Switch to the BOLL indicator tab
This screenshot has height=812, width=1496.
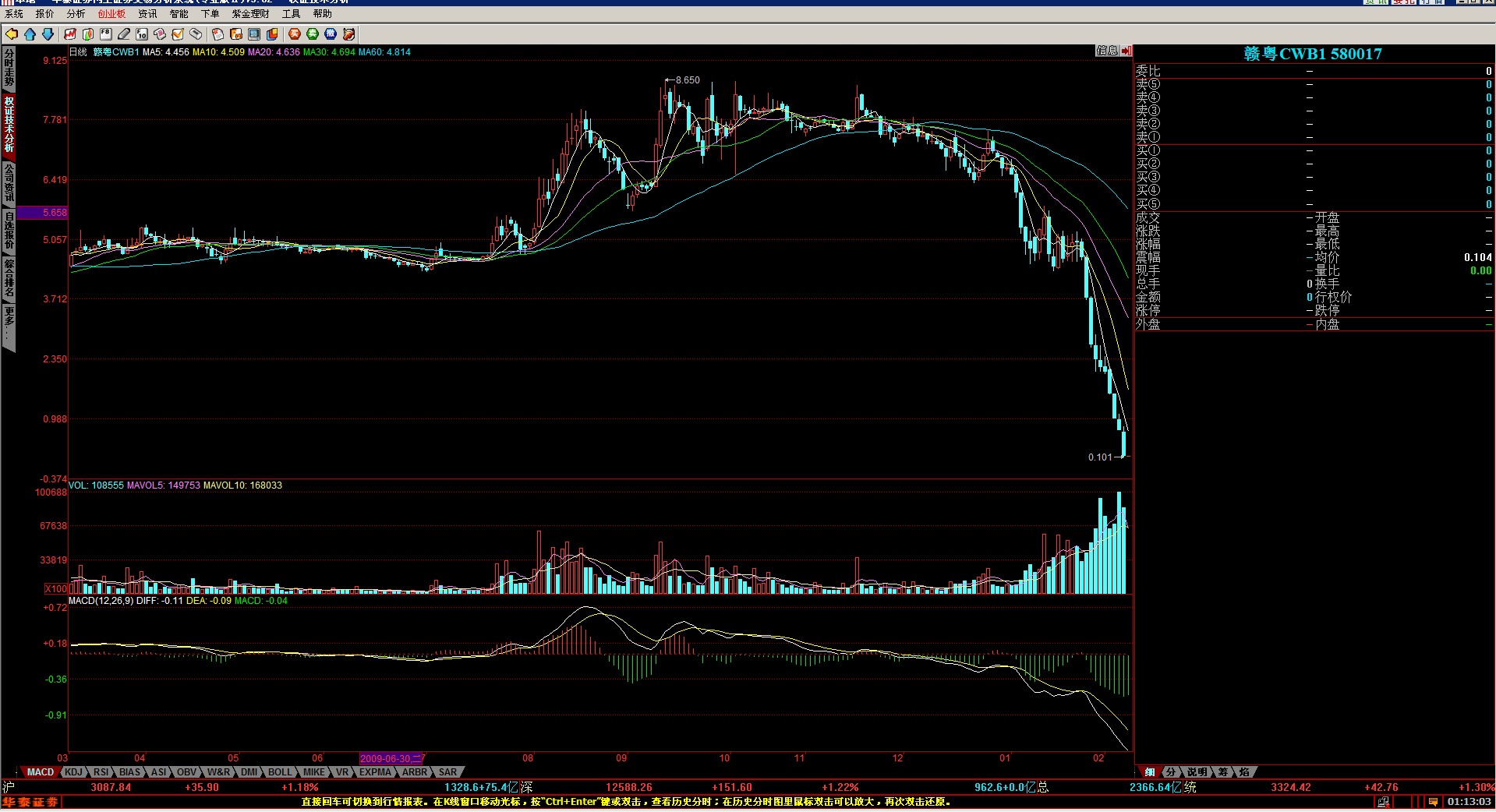[x=279, y=772]
